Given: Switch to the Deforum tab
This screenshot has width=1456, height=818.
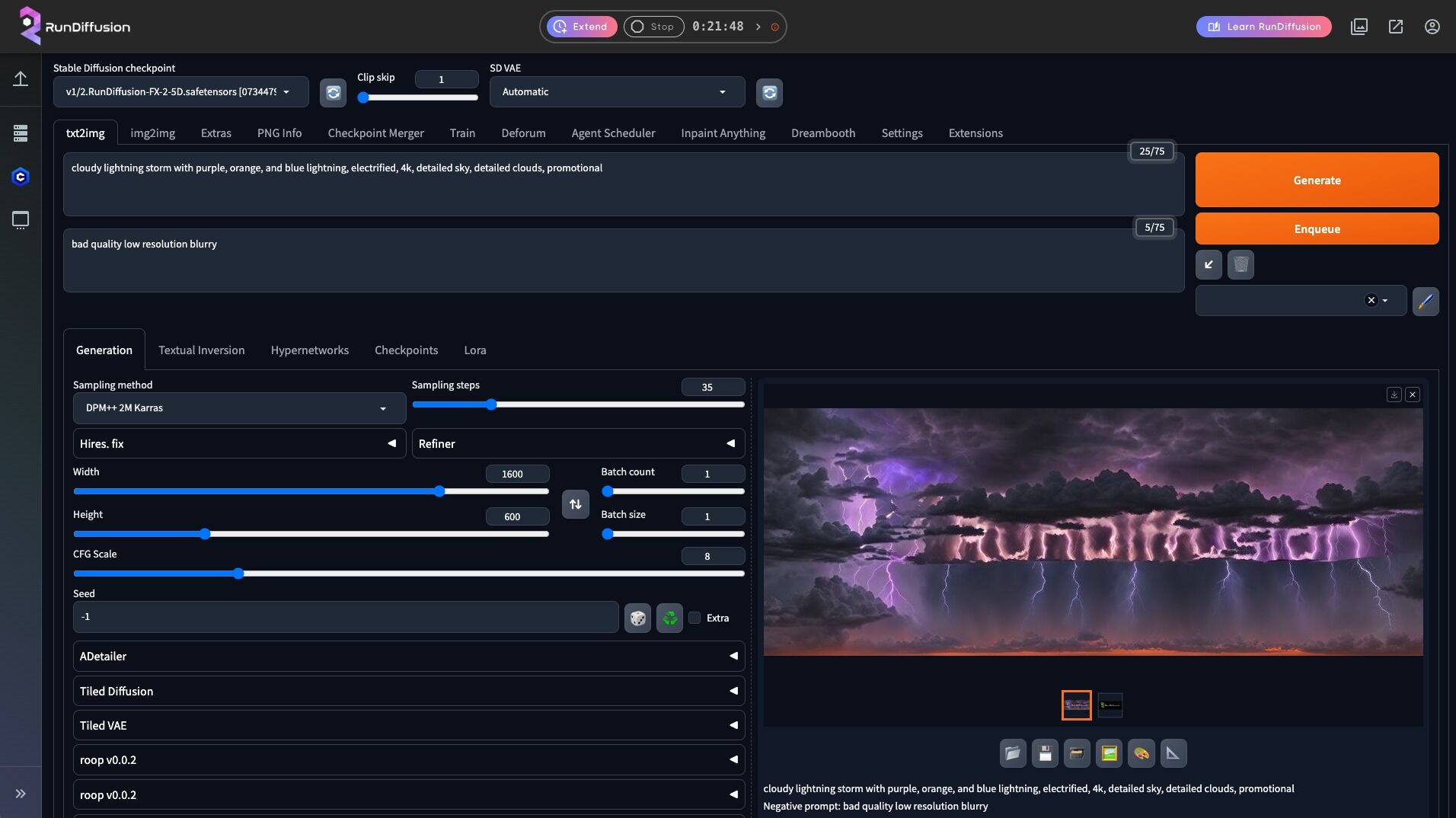Looking at the screenshot, I should pyautogui.click(x=524, y=133).
